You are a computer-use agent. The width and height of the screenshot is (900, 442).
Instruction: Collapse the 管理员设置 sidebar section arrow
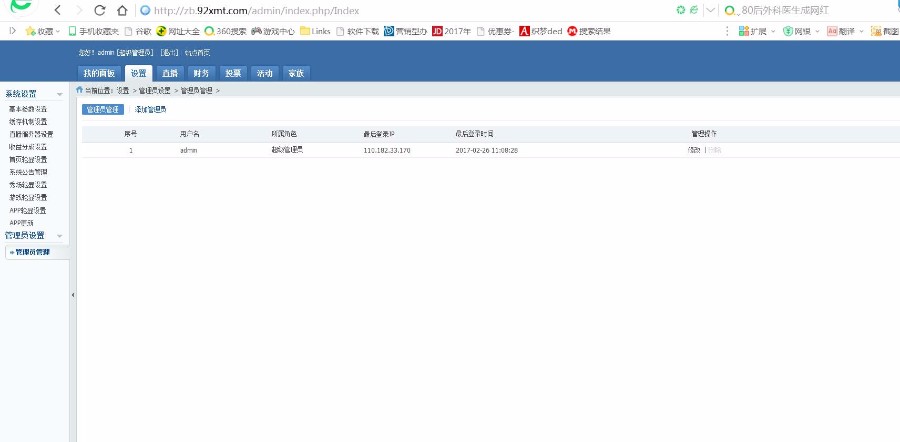[59, 236]
